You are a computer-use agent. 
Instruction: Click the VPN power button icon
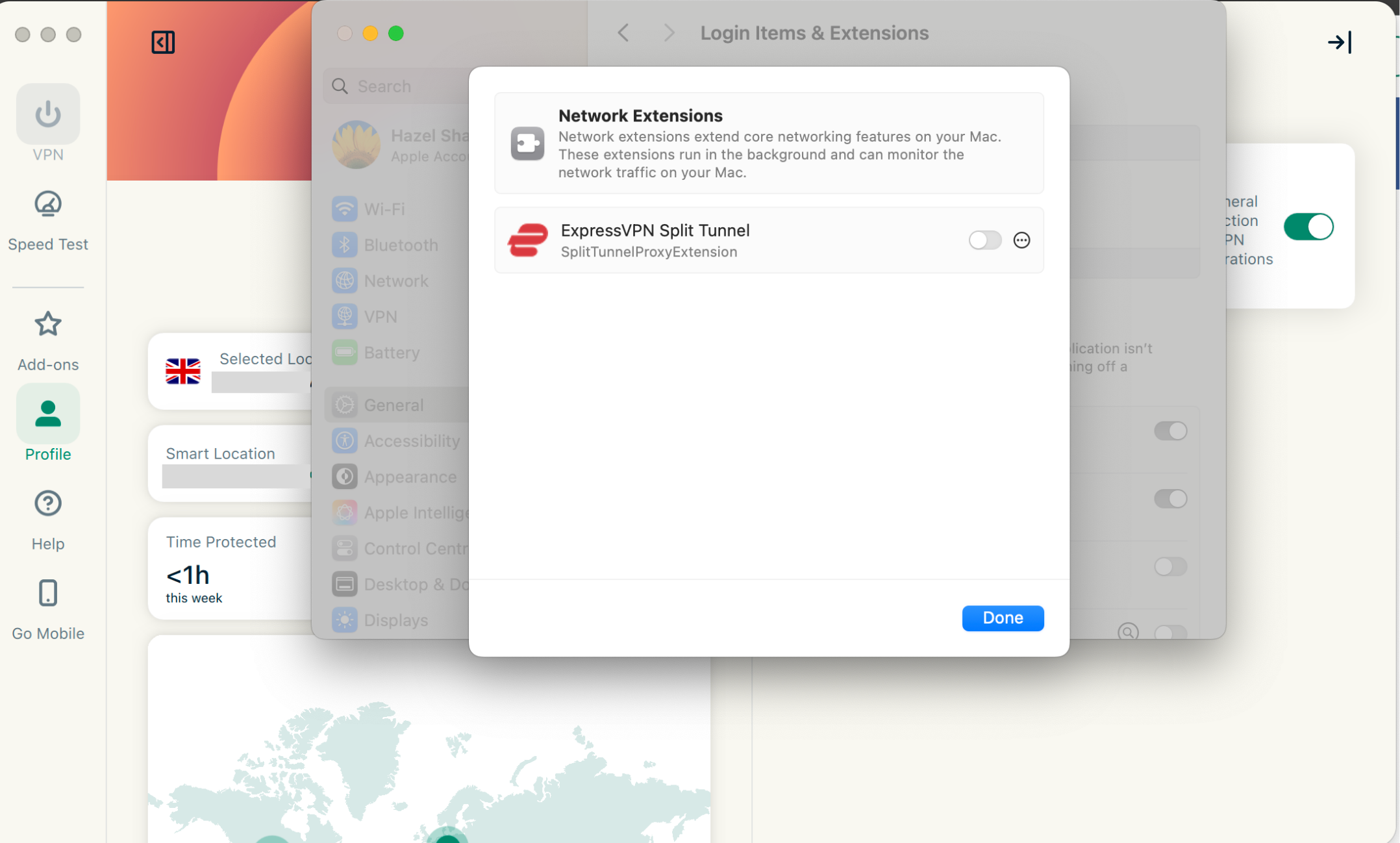48,114
